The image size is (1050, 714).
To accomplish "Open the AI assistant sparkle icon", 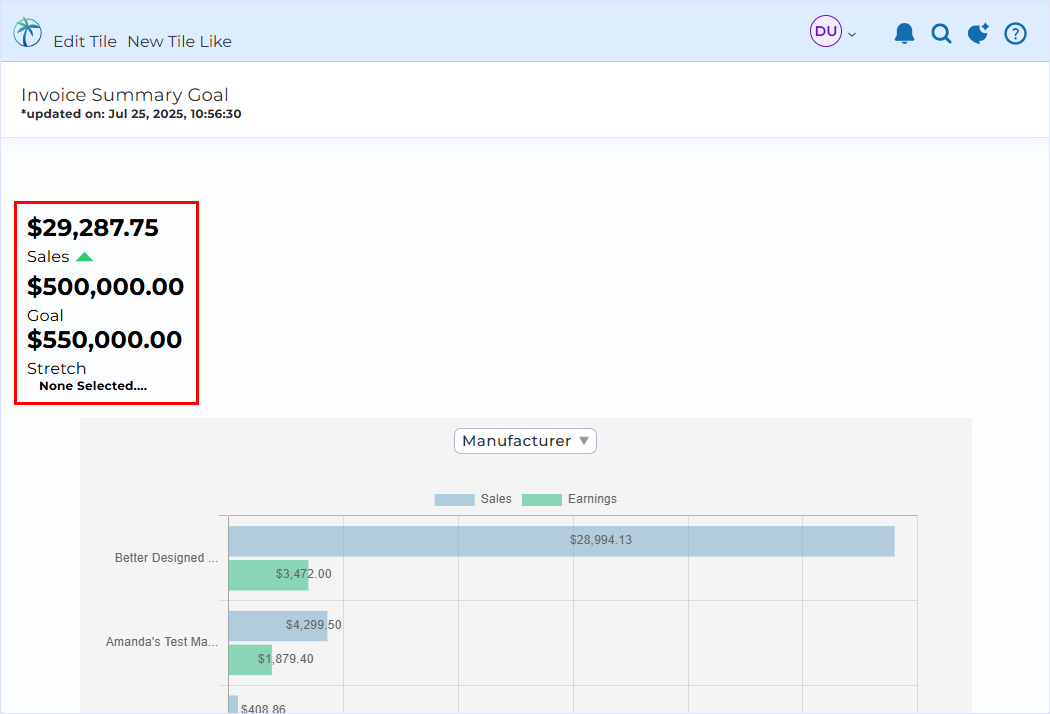I will click(x=978, y=33).
